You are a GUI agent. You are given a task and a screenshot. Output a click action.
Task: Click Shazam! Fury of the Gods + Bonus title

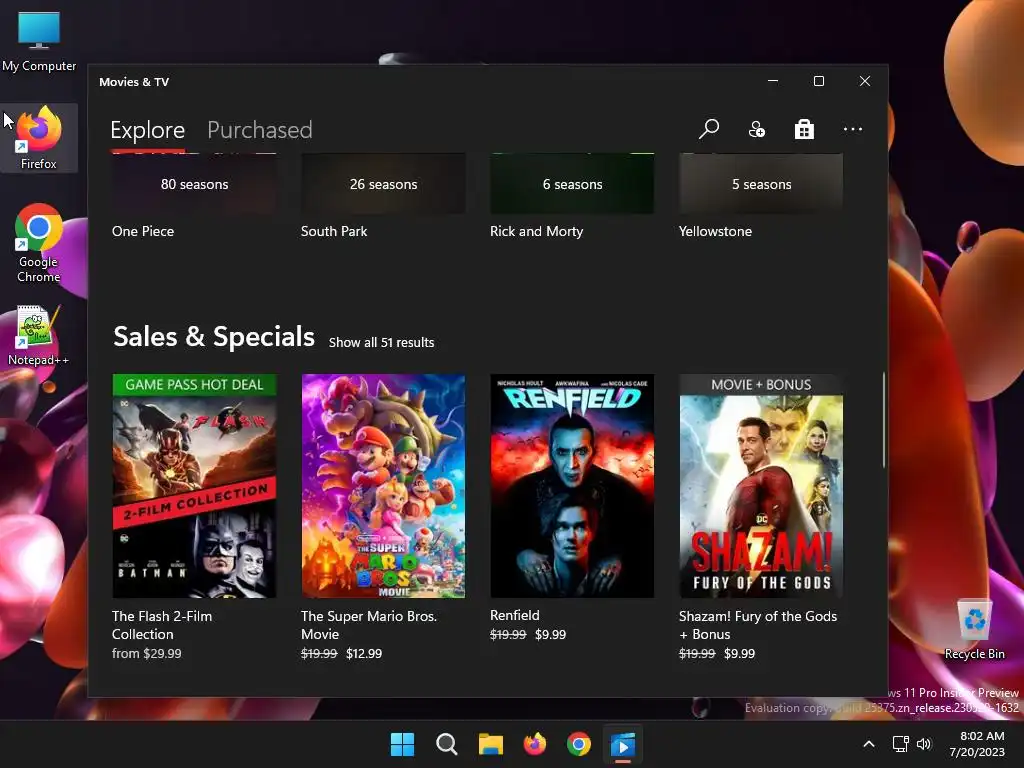758,625
